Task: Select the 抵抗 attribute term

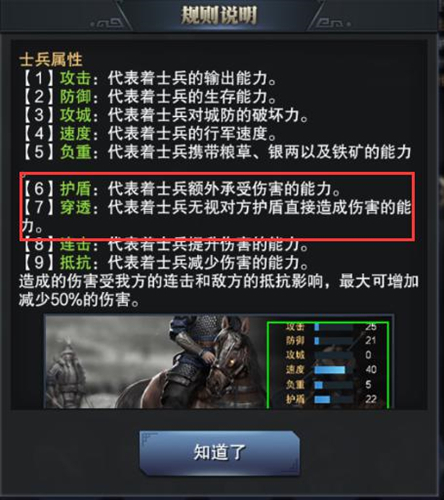Action: pos(76,263)
